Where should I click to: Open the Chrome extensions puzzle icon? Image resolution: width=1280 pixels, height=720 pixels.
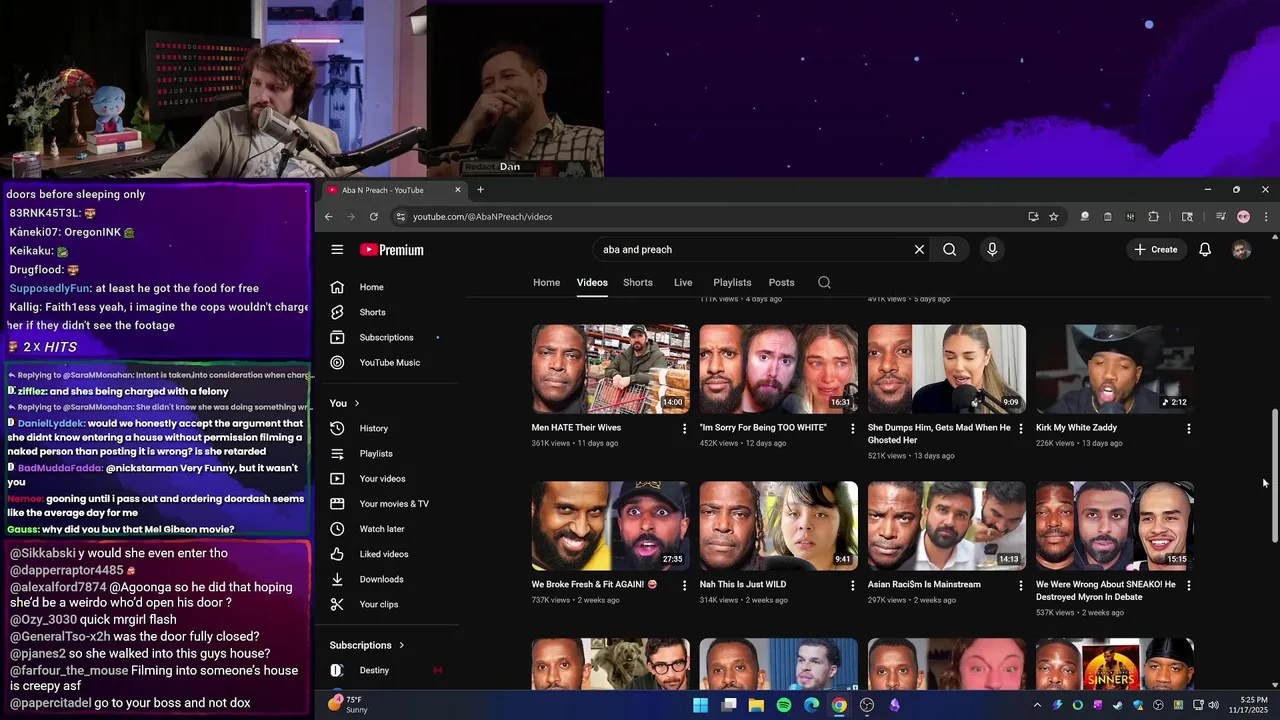tap(1153, 217)
